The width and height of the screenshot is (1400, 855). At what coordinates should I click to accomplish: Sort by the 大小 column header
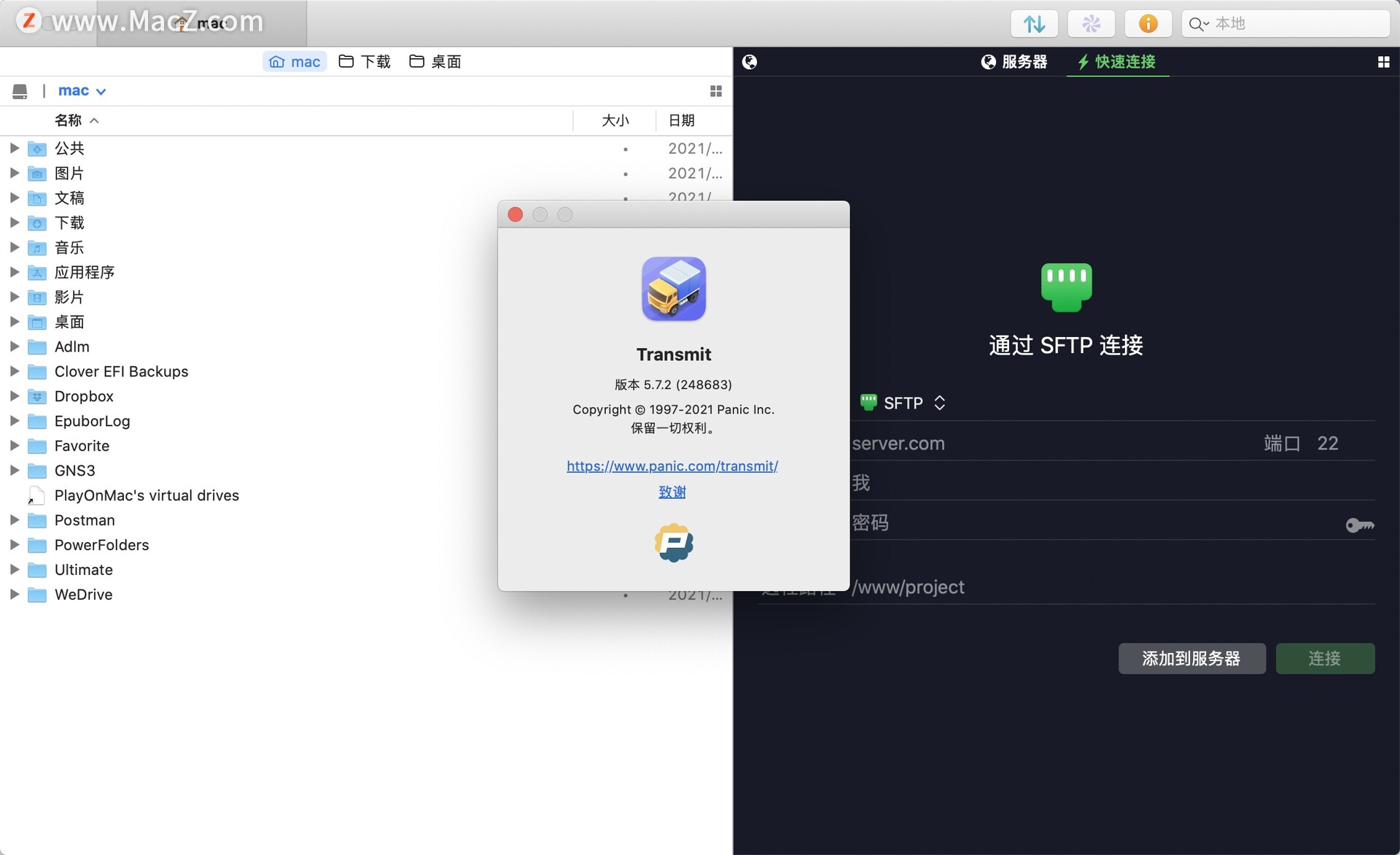[x=615, y=120]
